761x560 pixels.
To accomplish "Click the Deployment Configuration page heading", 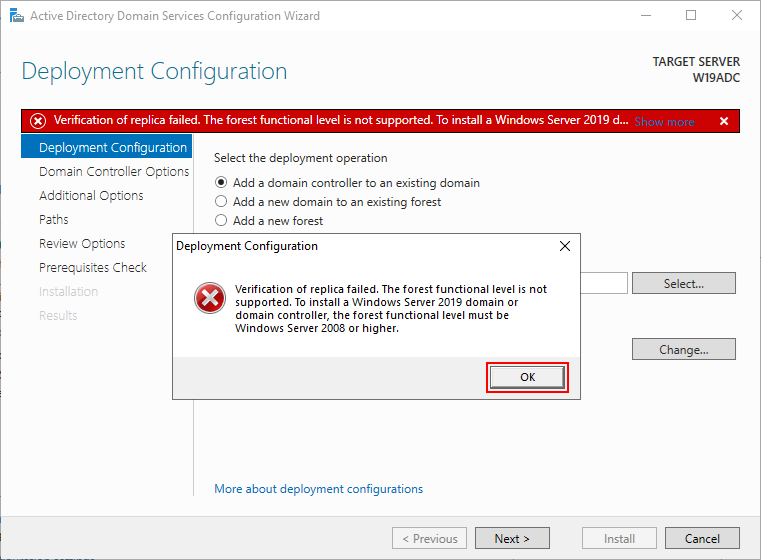I will (x=154, y=71).
